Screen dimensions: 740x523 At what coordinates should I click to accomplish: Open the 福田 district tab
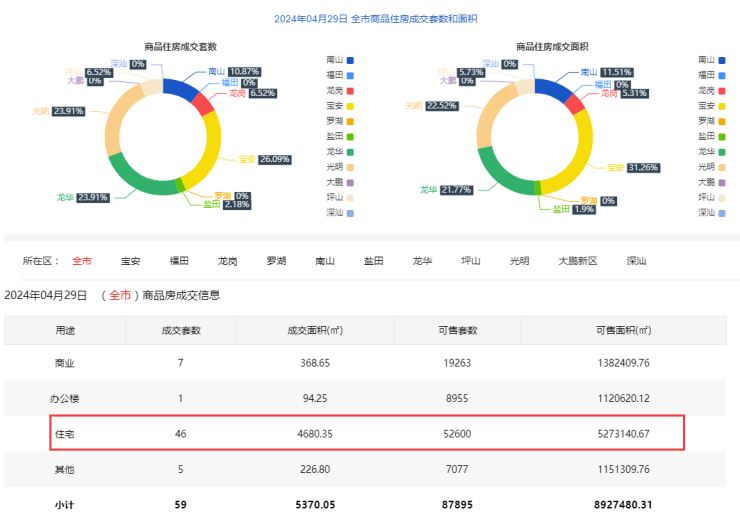pyautogui.click(x=179, y=261)
